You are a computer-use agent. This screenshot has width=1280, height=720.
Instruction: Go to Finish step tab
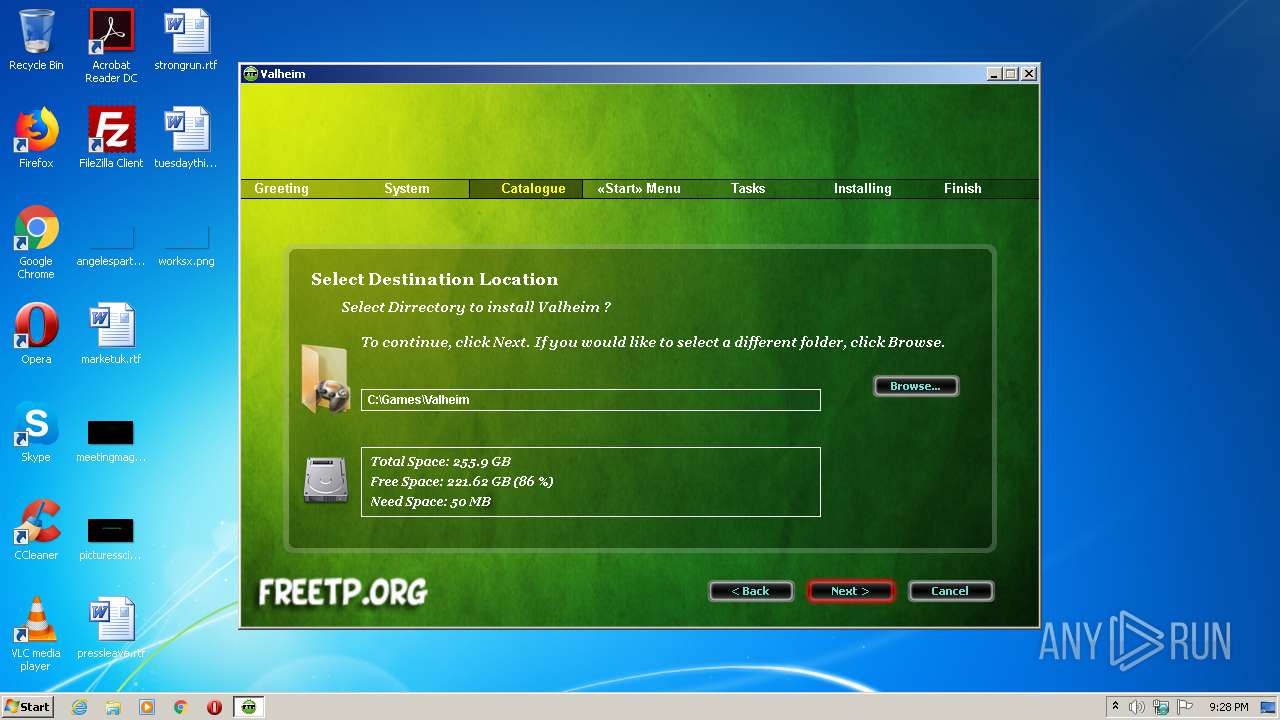coord(963,188)
